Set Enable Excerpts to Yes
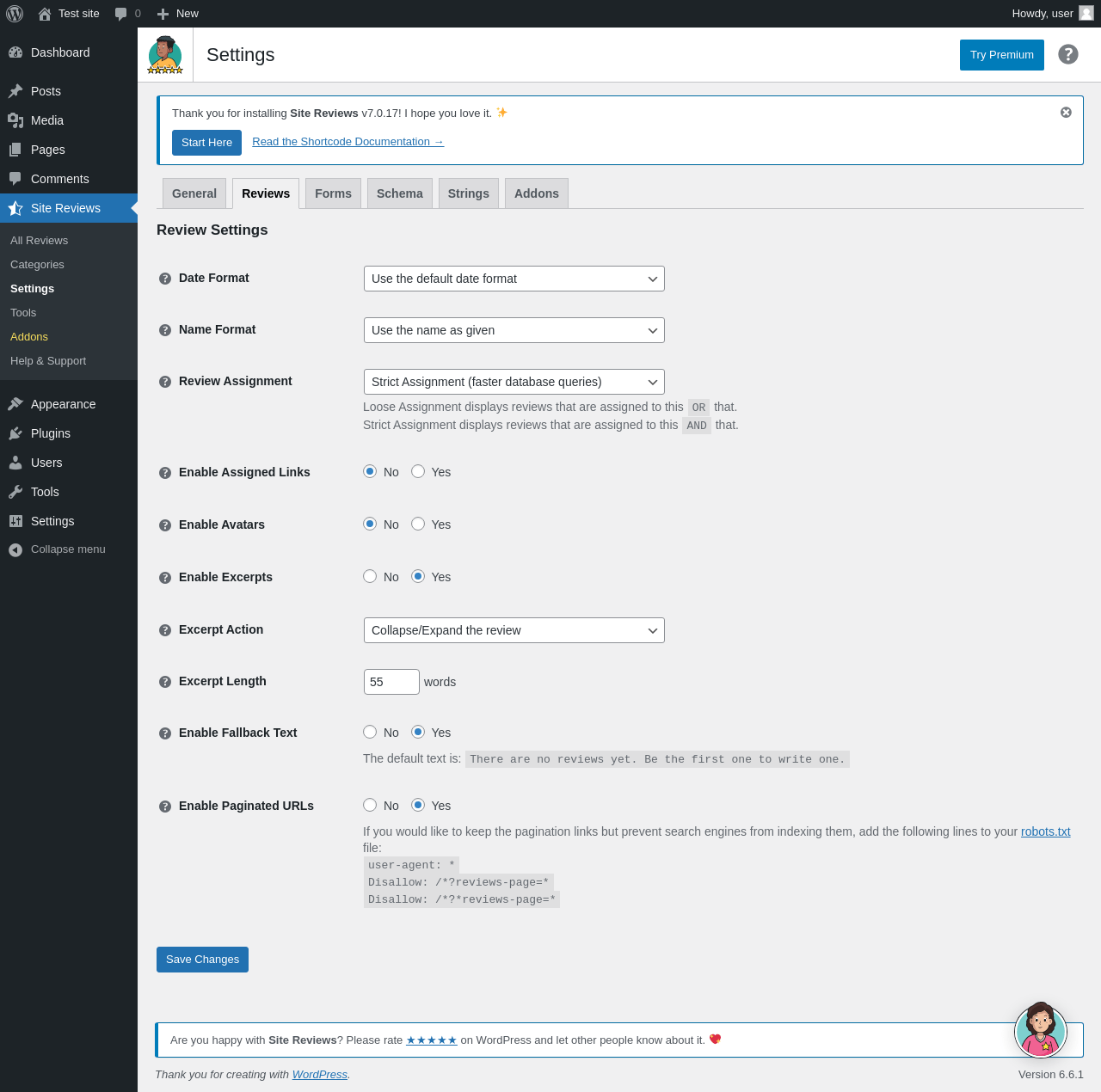Image resolution: width=1101 pixels, height=1092 pixels. coord(418,576)
